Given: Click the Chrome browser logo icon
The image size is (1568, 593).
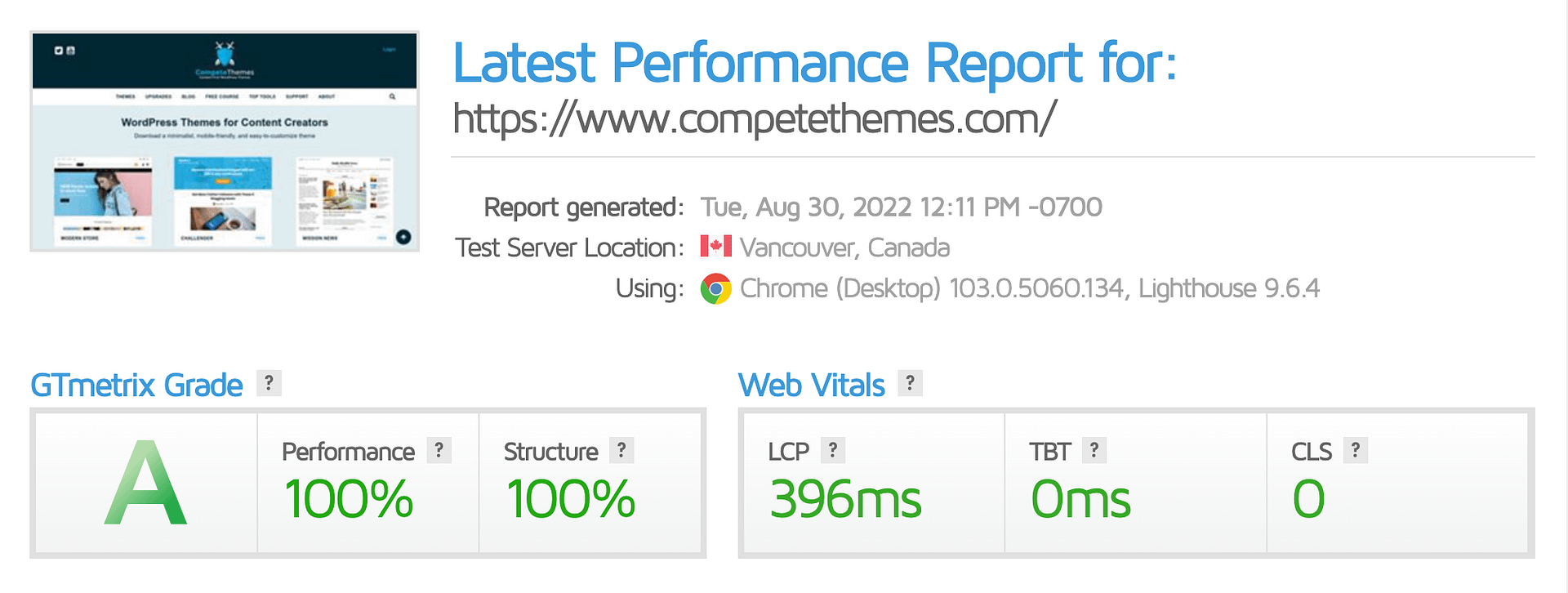Looking at the screenshot, I should click(716, 288).
